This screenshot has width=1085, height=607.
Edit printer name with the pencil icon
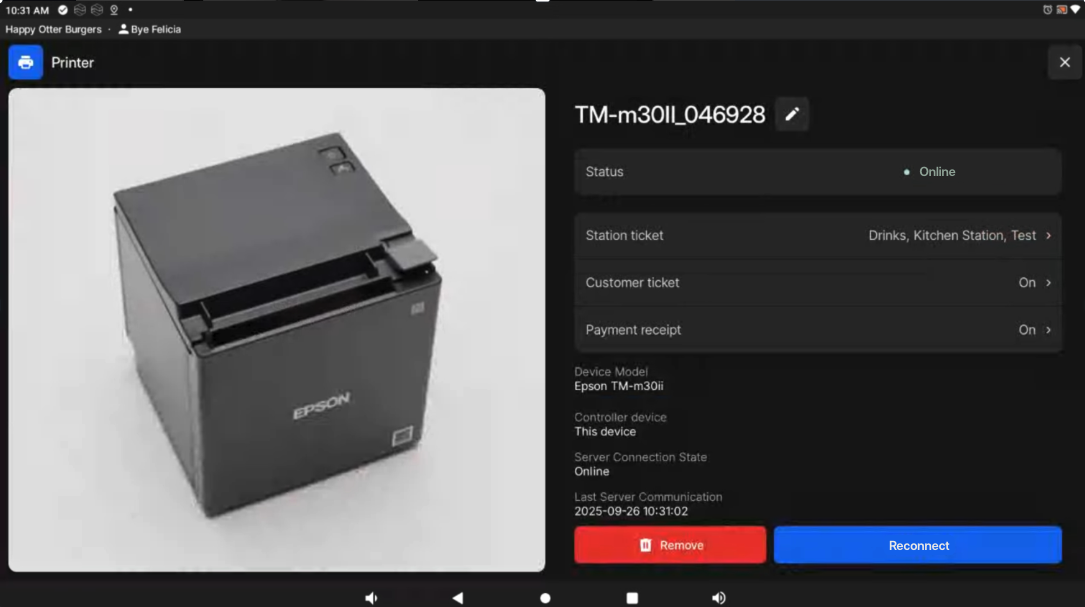pos(792,115)
